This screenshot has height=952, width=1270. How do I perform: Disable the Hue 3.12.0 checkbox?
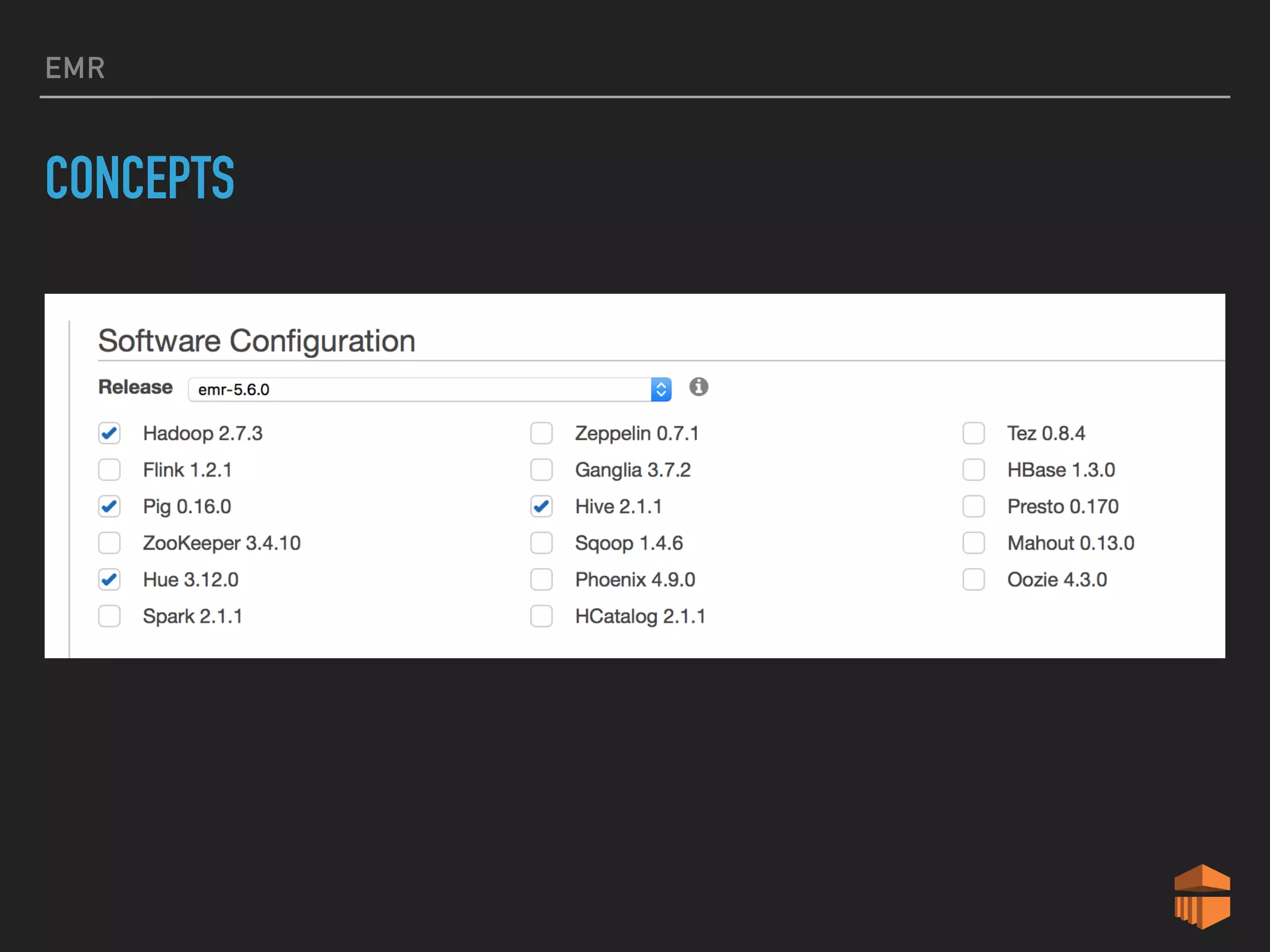pos(109,580)
